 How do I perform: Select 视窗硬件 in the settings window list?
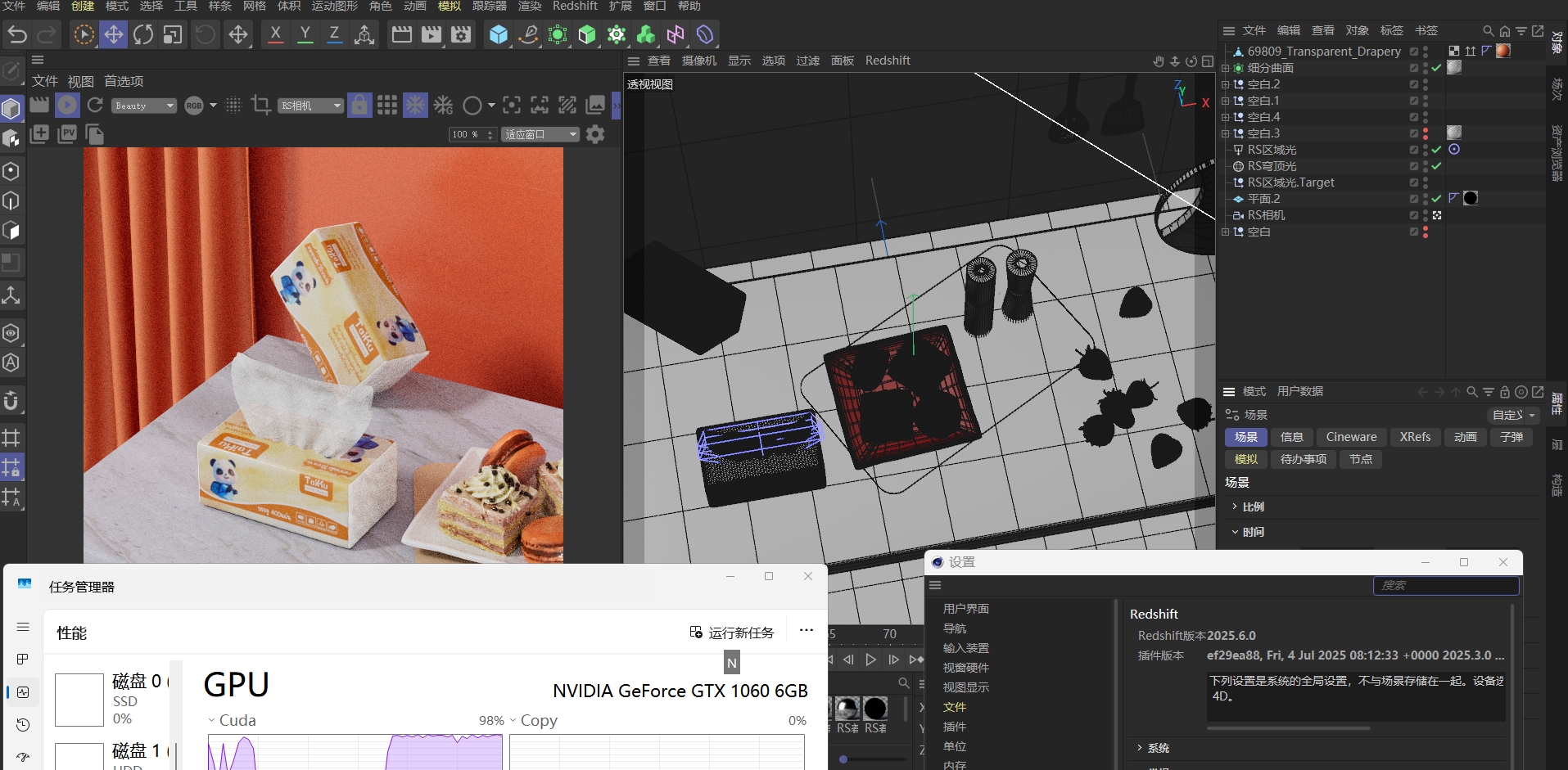(x=965, y=668)
